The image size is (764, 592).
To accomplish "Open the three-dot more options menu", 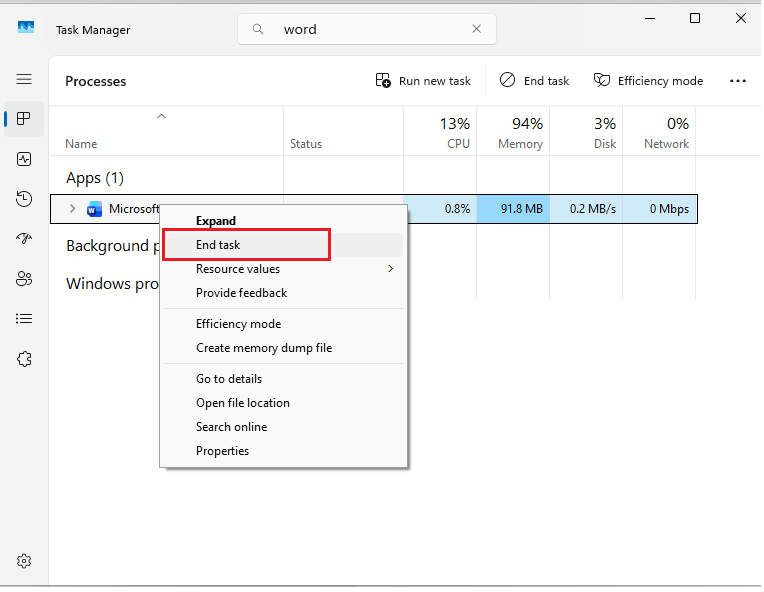I will point(738,81).
